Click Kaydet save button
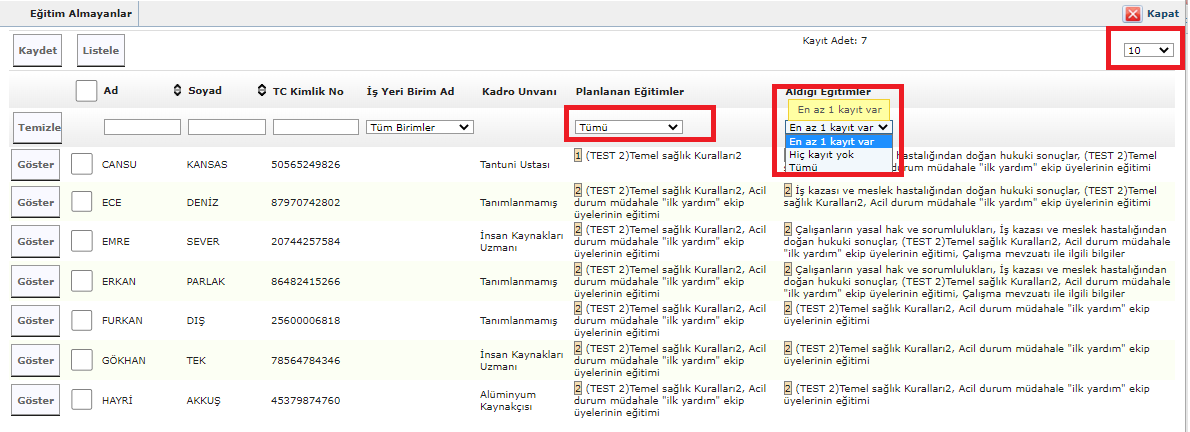1190x432 pixels. coord(38,50)
